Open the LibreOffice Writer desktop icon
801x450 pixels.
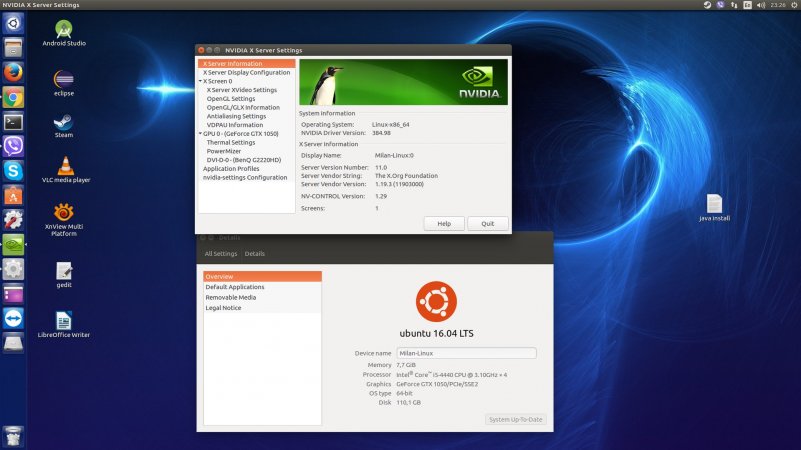[x=64, y=324]
